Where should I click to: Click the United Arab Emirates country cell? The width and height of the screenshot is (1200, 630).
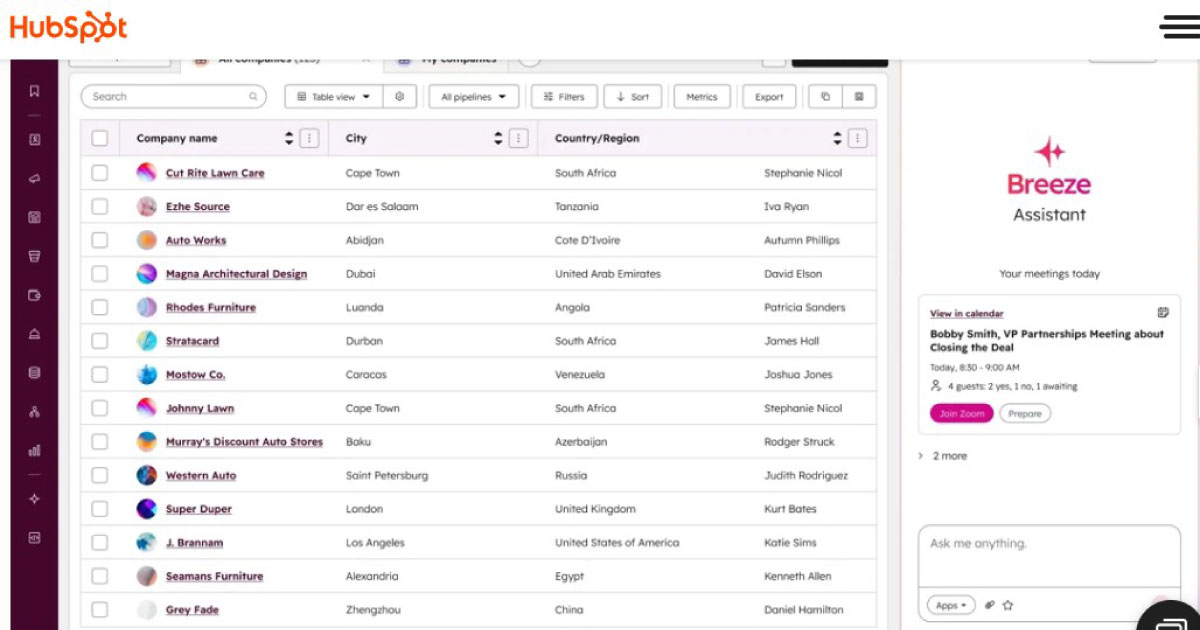608,274
